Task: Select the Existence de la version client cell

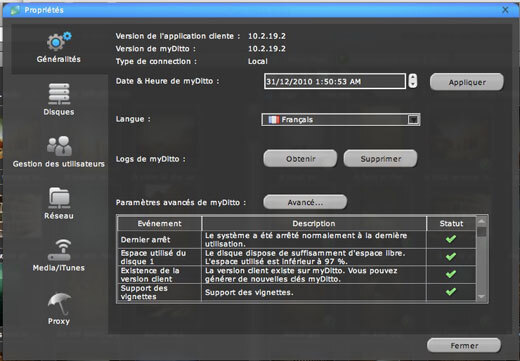Action: tap(159, 275)
